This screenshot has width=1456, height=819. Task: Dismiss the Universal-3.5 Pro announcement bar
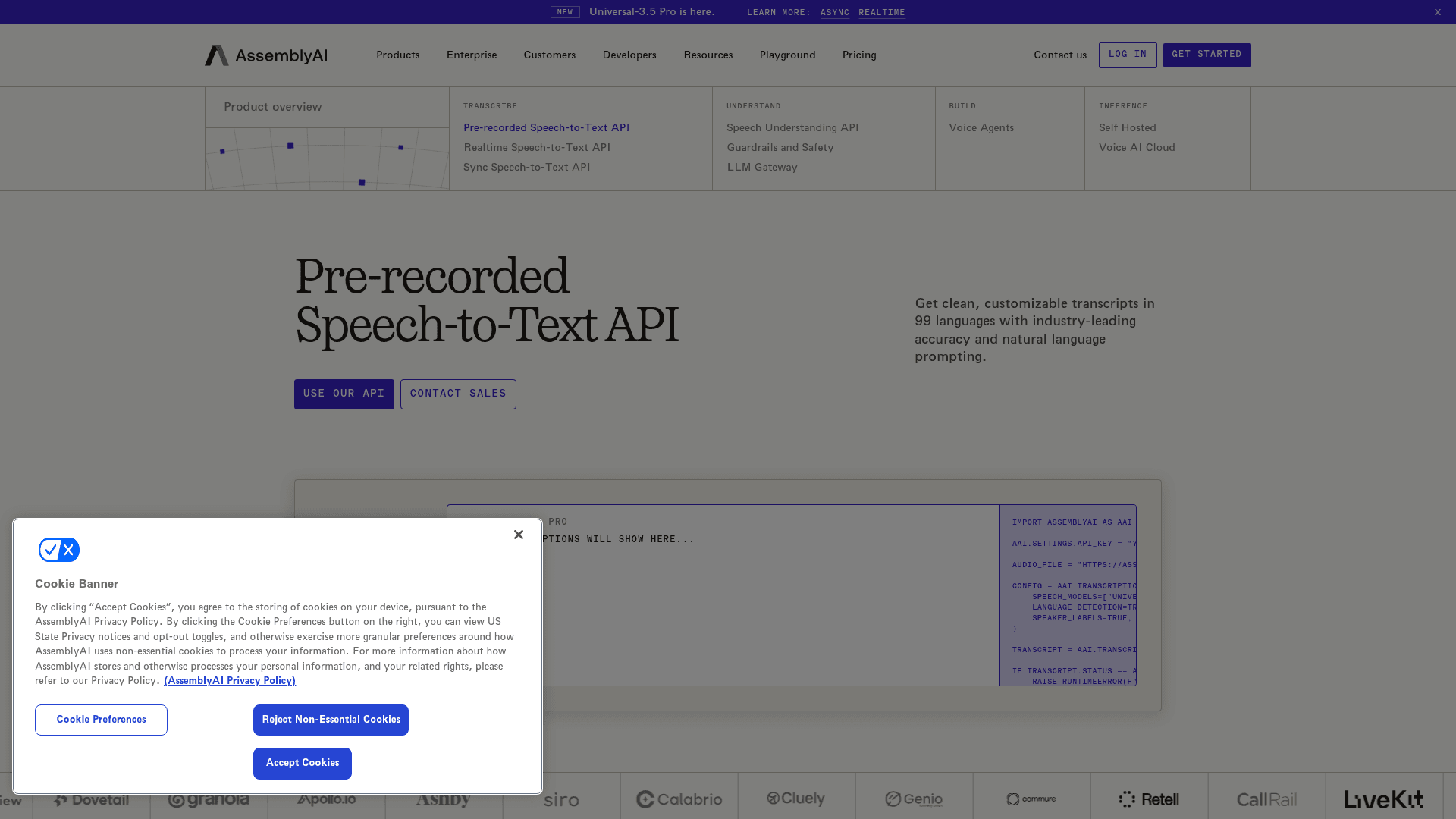click(1437, 12)
